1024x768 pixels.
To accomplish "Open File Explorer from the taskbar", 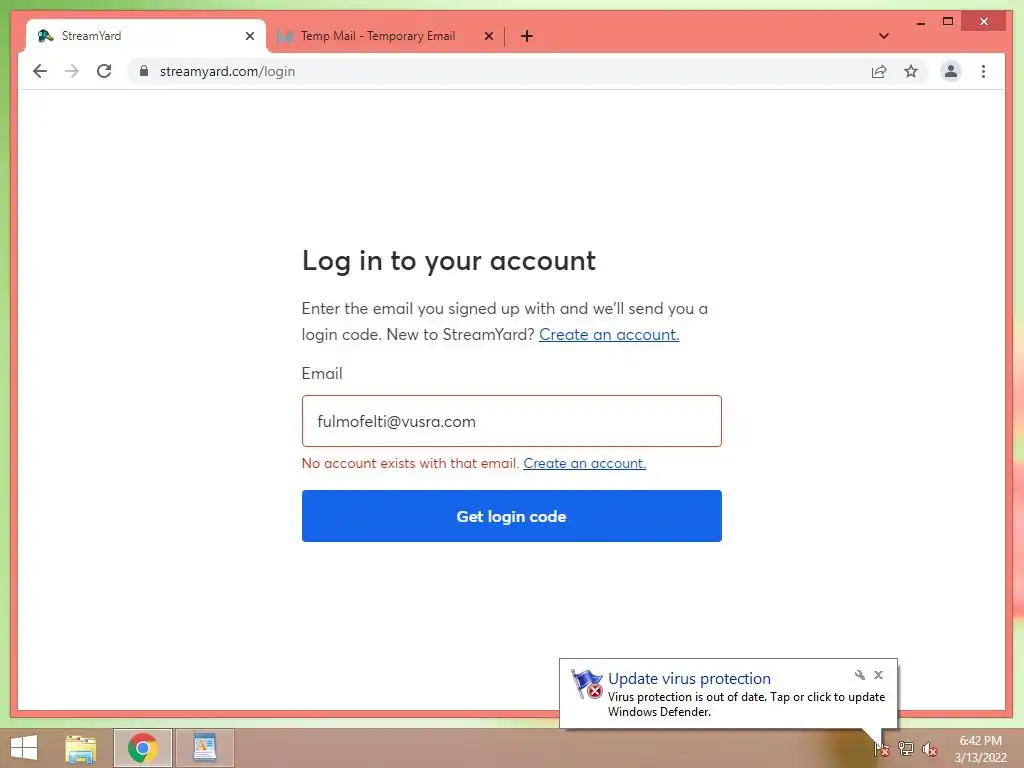I will (81, 748).
